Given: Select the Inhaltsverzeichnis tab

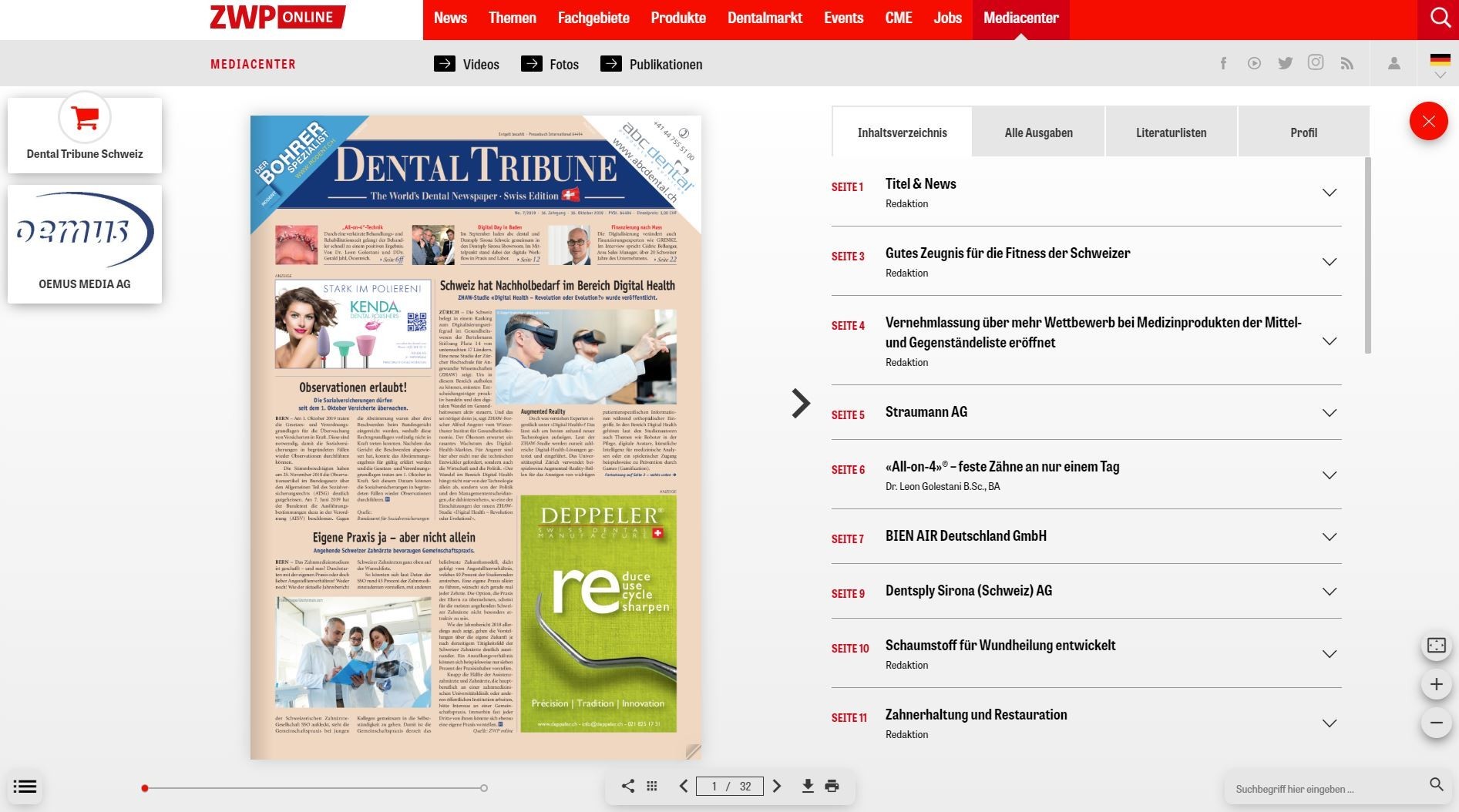Looking at the screenshot, I should [902, 133].
